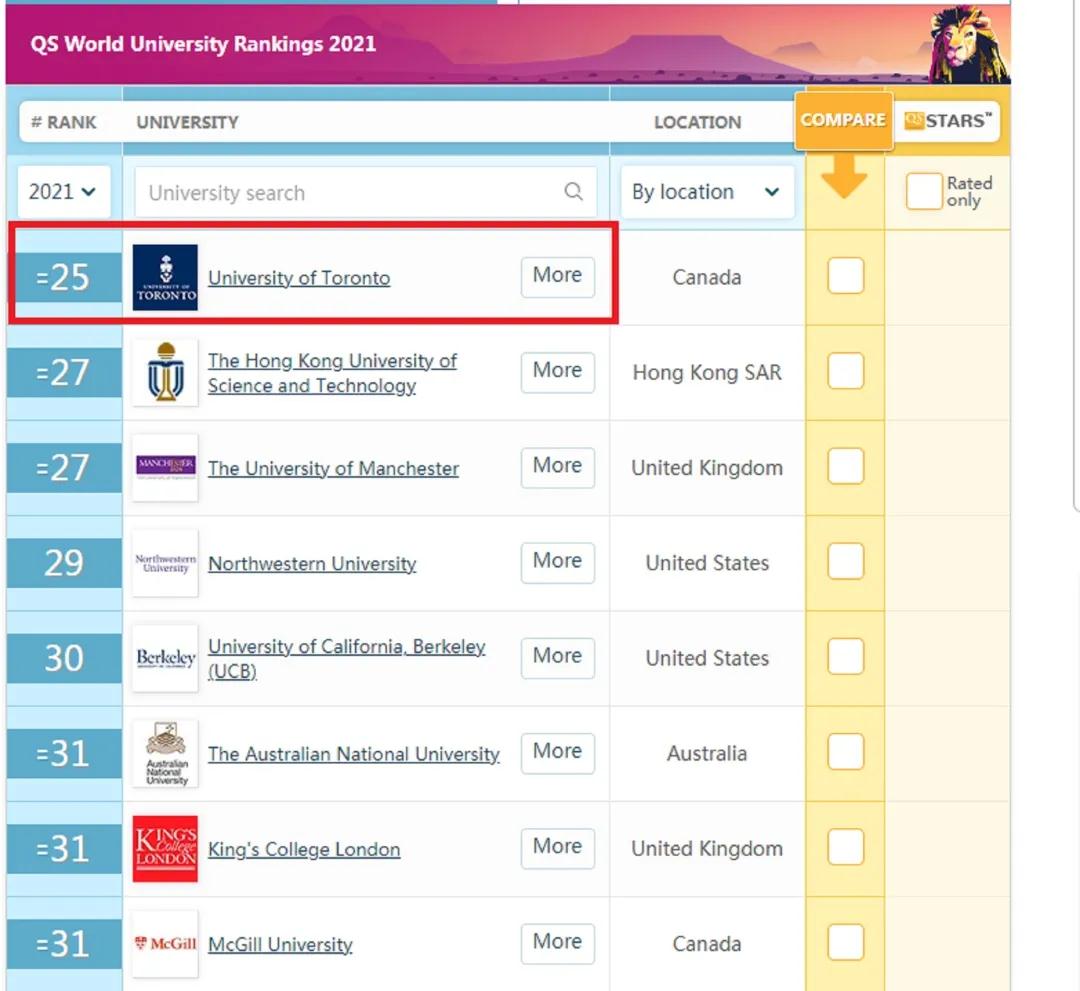Click the Berkeley logo icon
This screenshot has width=1080, height=991.
(165, 658)
